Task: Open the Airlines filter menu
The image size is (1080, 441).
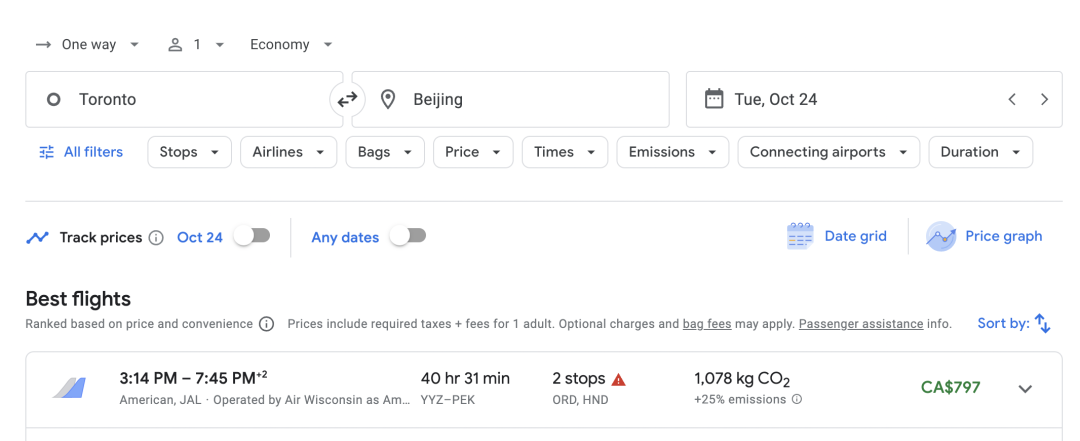Action: point(288,152)
